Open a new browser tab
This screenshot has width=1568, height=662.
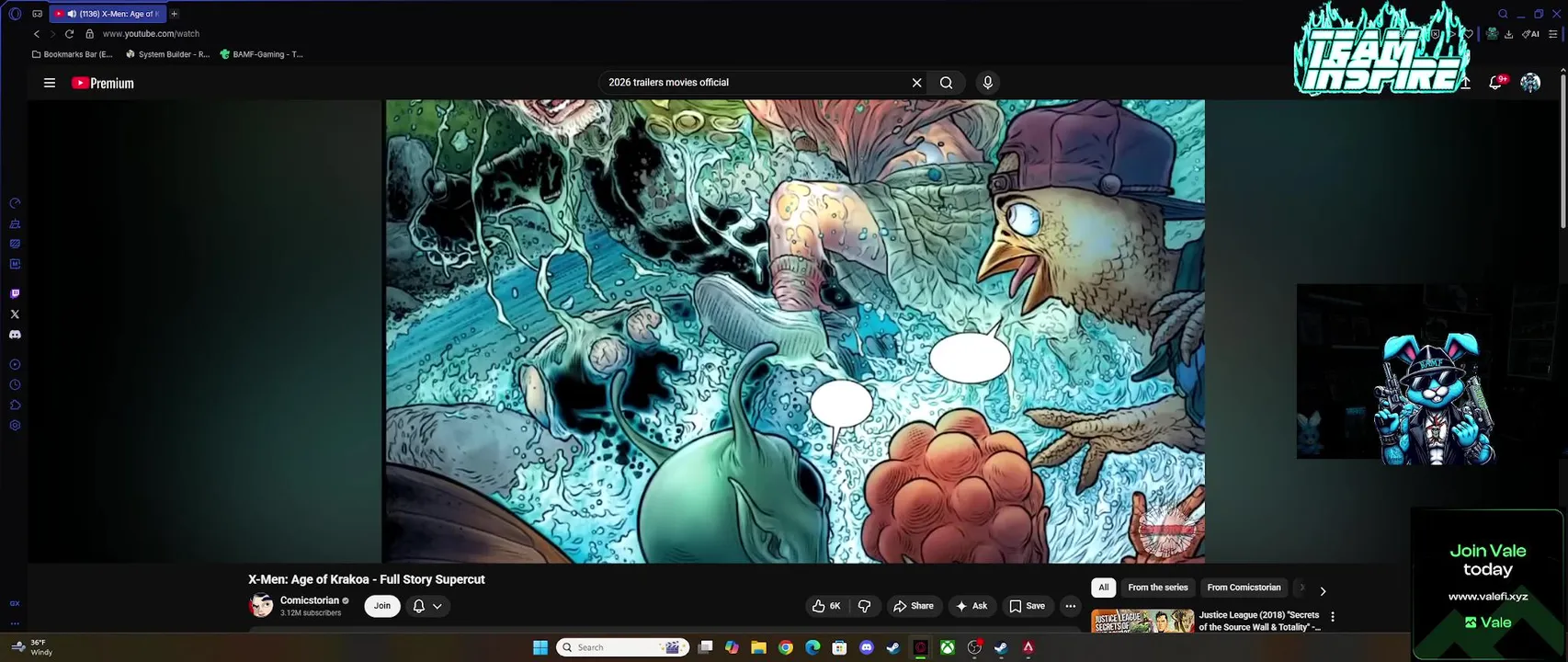click(x=174, y=14)
